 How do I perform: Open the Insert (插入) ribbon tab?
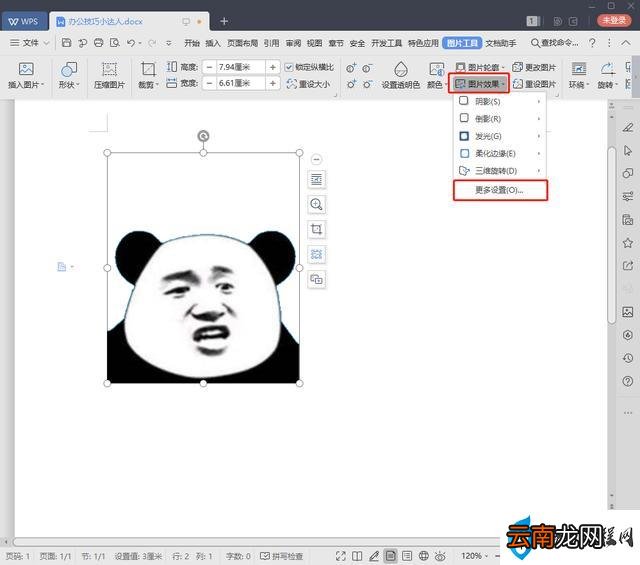213,43
